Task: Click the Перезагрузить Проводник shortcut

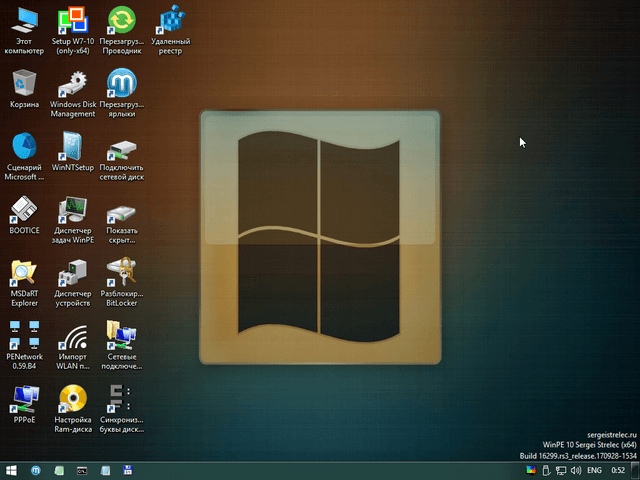Action: coord(122,20)
